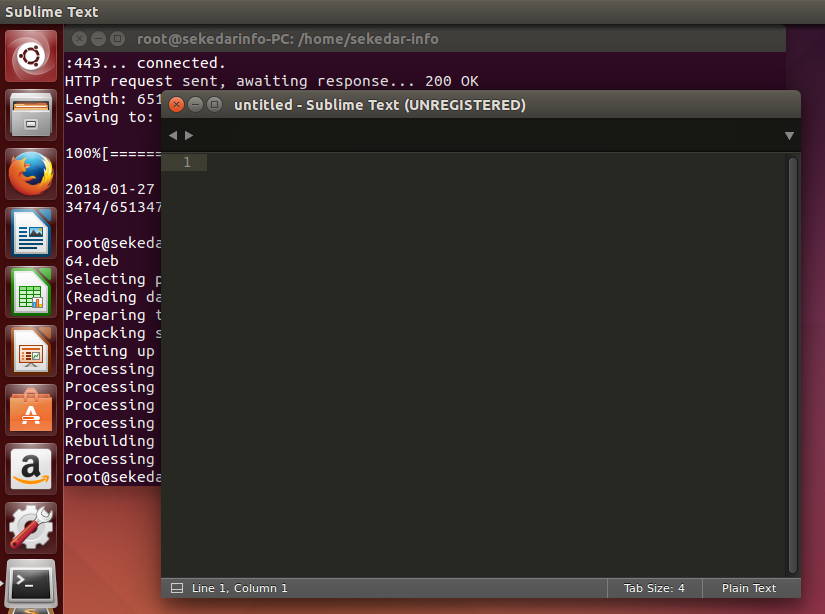Open Firefox from the launcher

pyautogui.click(x=30, y=173)
